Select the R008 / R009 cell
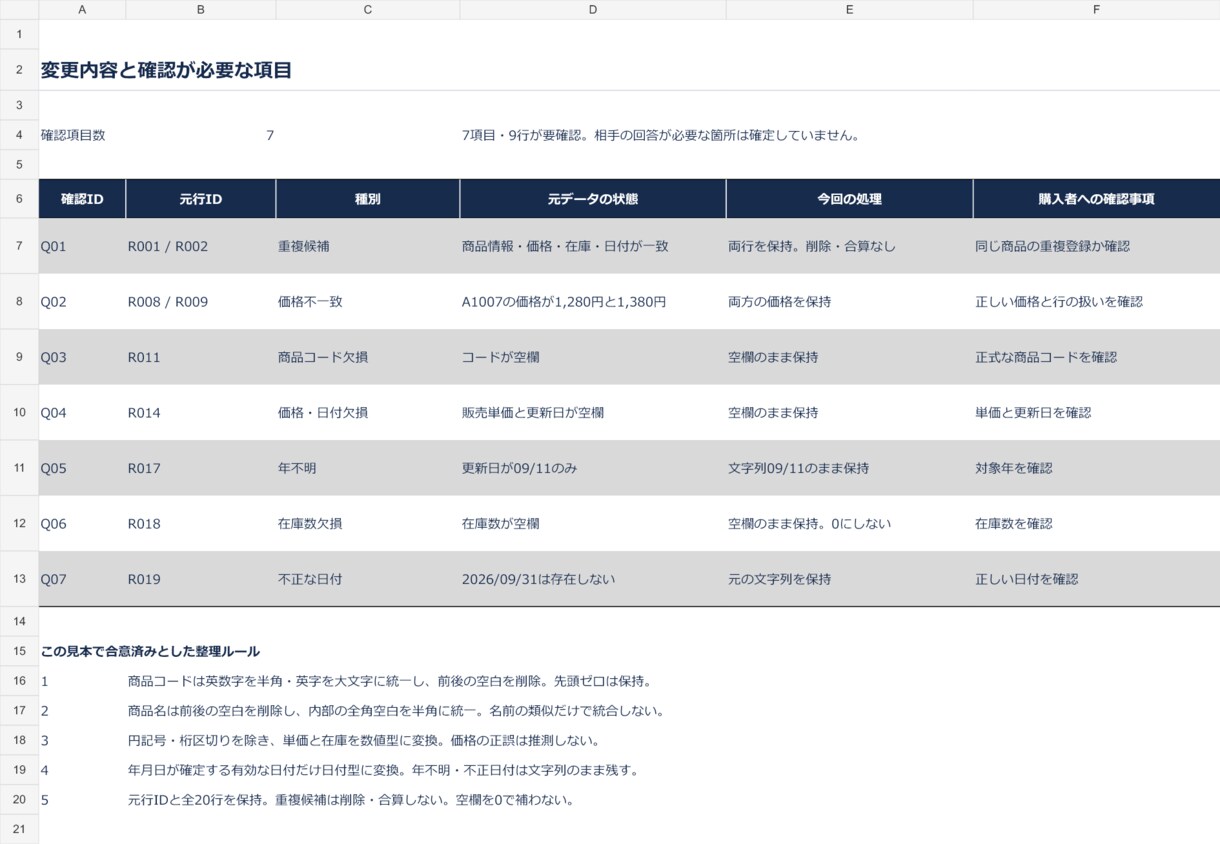The width and height of the screenshot is (1220, 844). coord(201,302)
